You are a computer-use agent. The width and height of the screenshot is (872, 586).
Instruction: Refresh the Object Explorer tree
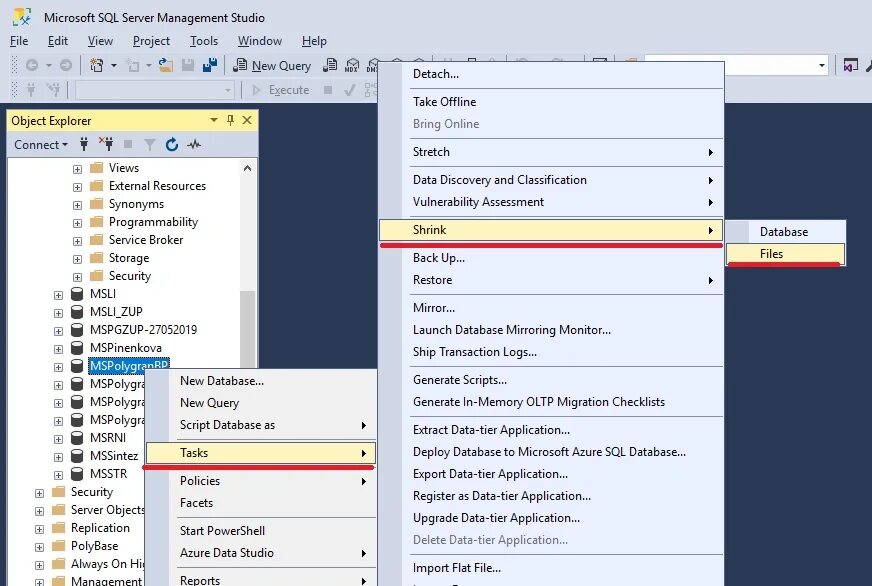[x=172, y=145]
